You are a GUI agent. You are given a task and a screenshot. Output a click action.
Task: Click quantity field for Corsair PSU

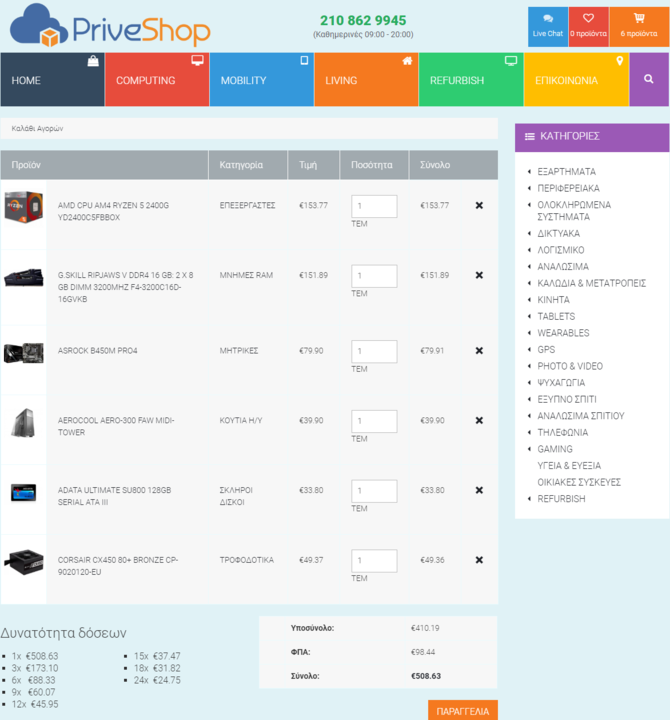[374, 561]
